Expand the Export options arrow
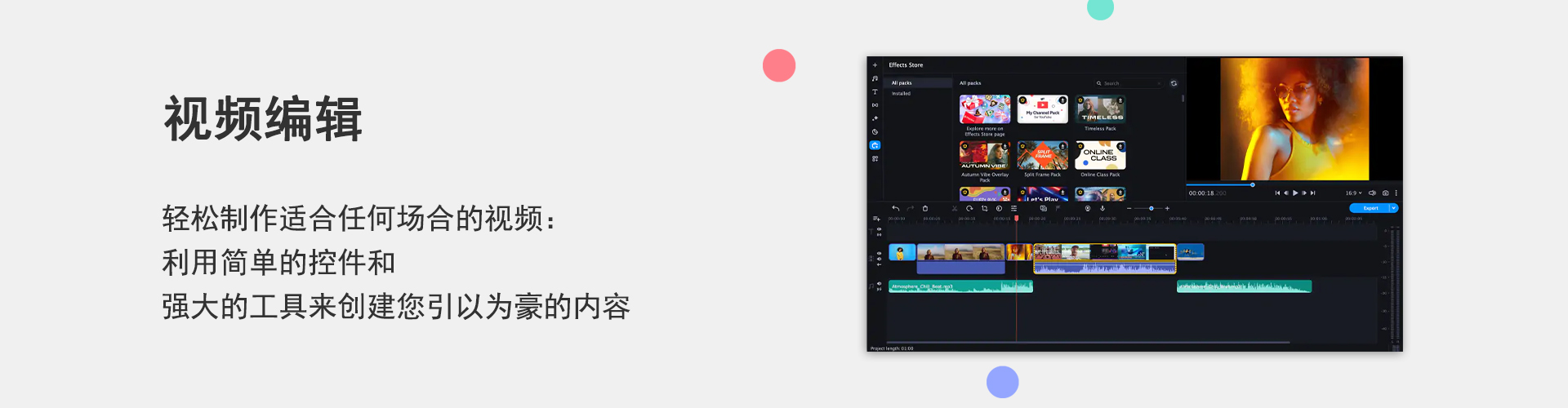This screenshot has height=408, width=1568. [1394, 208]
